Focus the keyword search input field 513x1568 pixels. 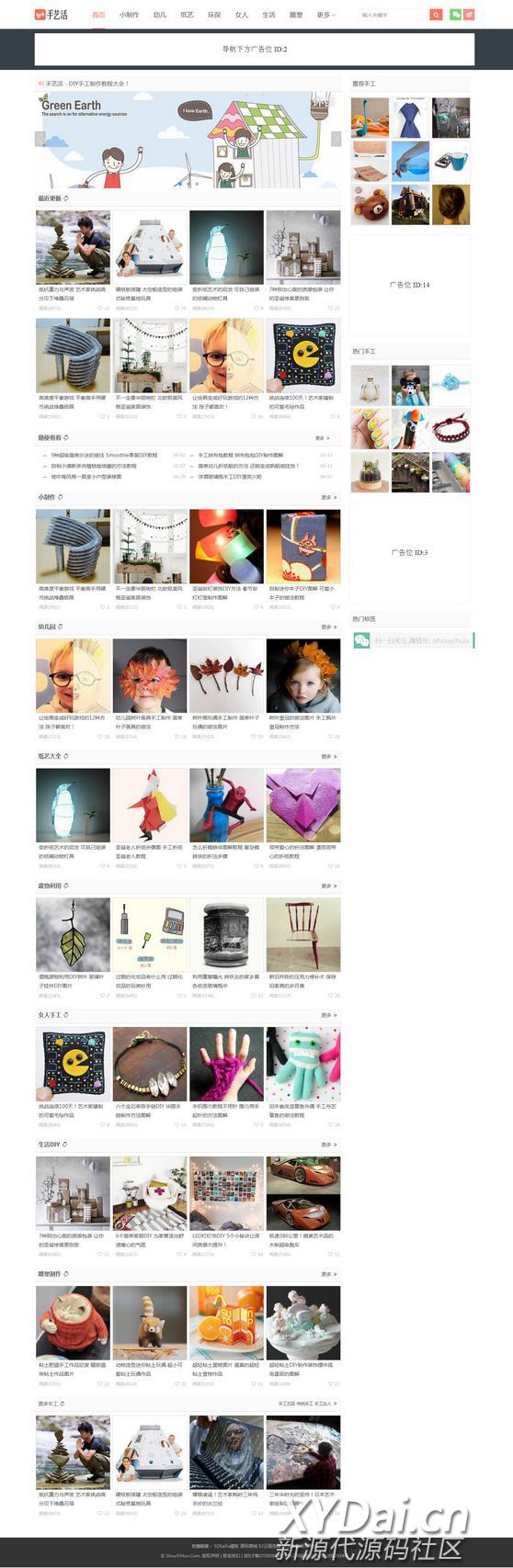click(x=393, y=15)
